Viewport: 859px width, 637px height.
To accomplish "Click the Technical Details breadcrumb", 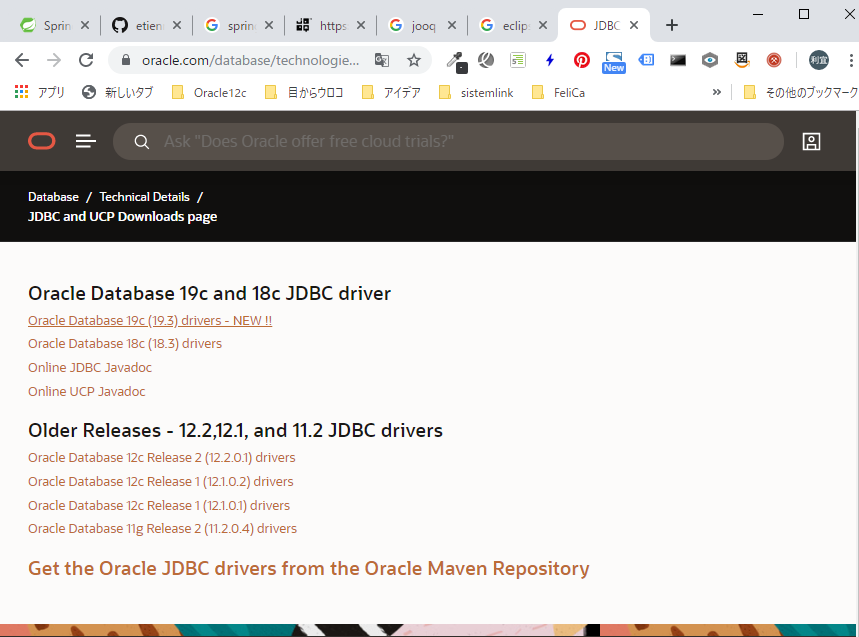I will [x=144, y=197].
